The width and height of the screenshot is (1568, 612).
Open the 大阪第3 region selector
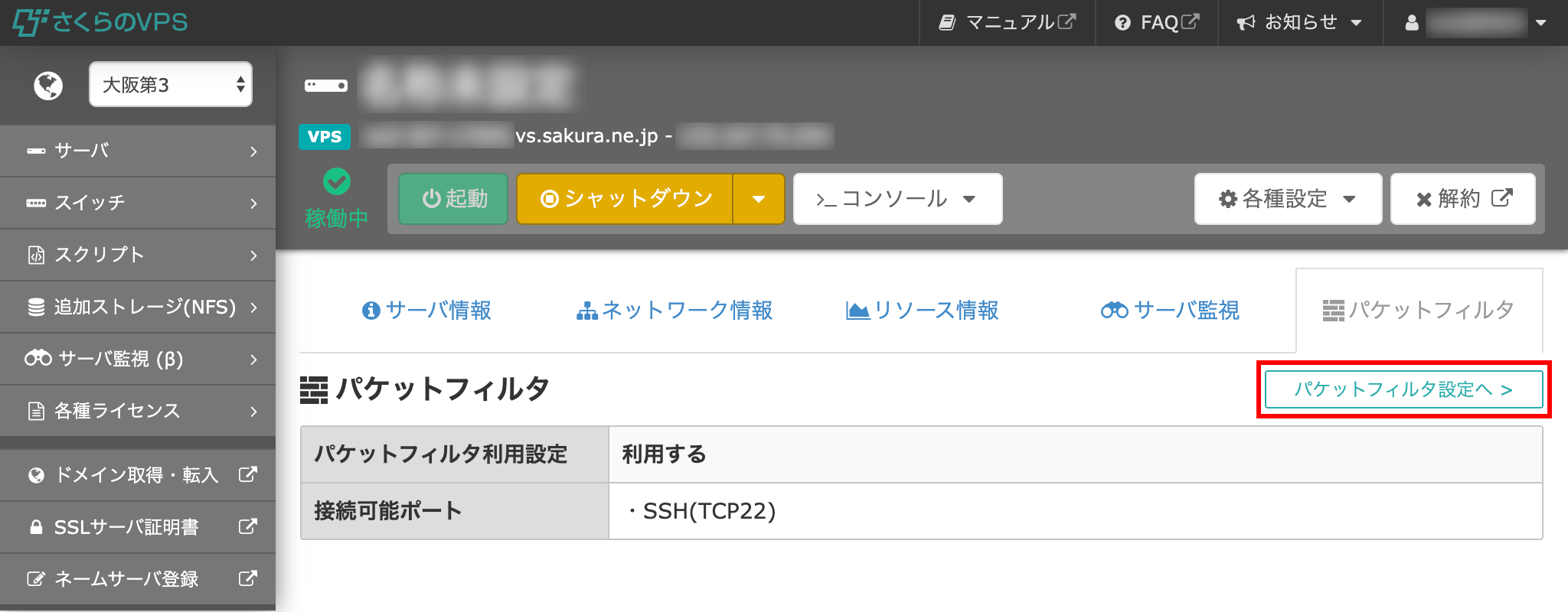pos(171,84)
